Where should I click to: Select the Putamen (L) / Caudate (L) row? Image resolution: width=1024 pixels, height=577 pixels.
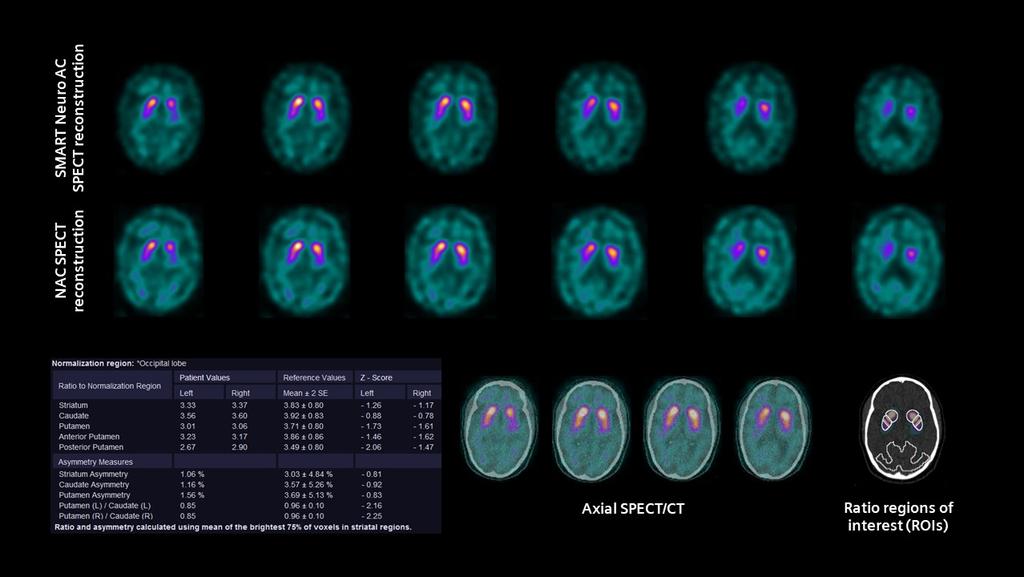108,506
